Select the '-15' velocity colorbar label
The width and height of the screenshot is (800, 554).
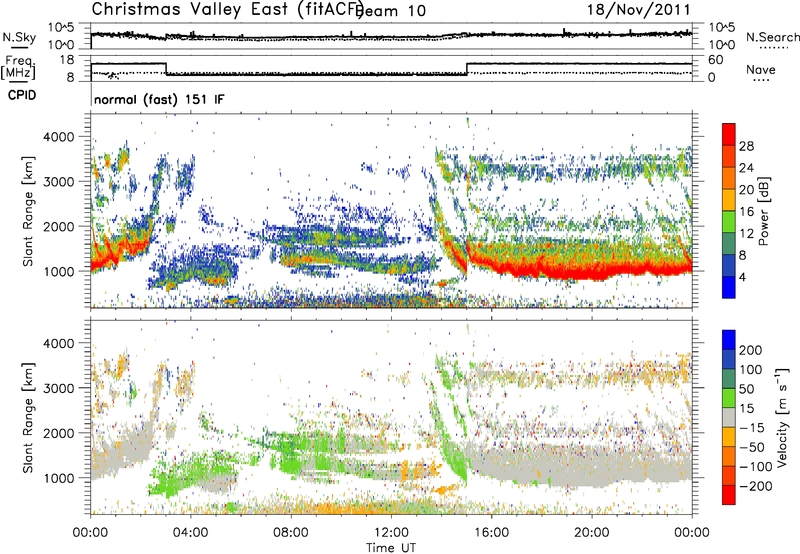tap(752, 428)
